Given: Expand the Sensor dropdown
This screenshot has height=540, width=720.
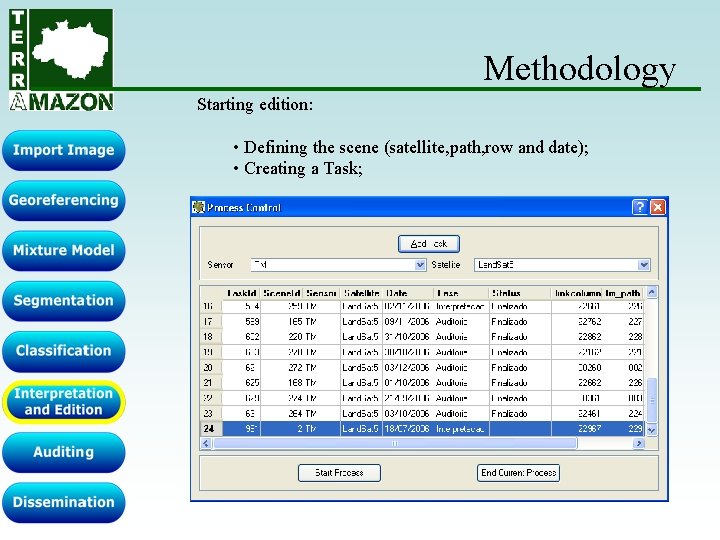Looking at the screenshot, I should 420,265.
